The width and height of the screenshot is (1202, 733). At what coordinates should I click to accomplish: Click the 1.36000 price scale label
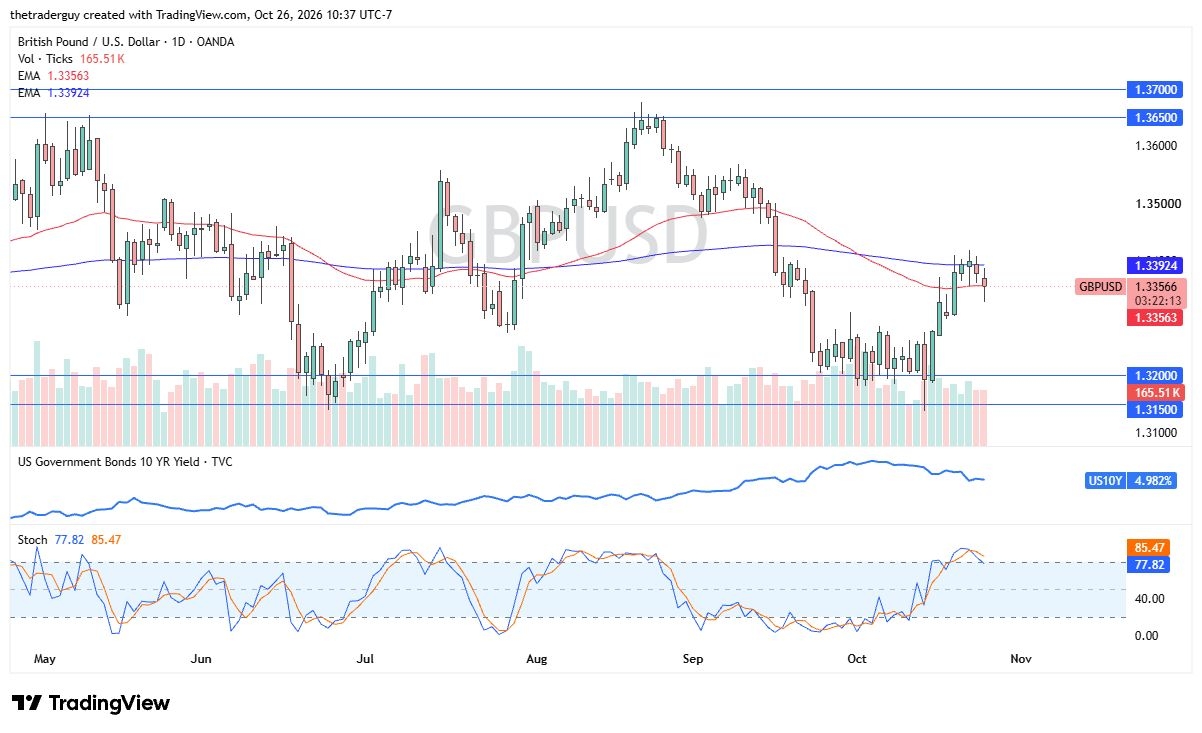click(1156, 146)
